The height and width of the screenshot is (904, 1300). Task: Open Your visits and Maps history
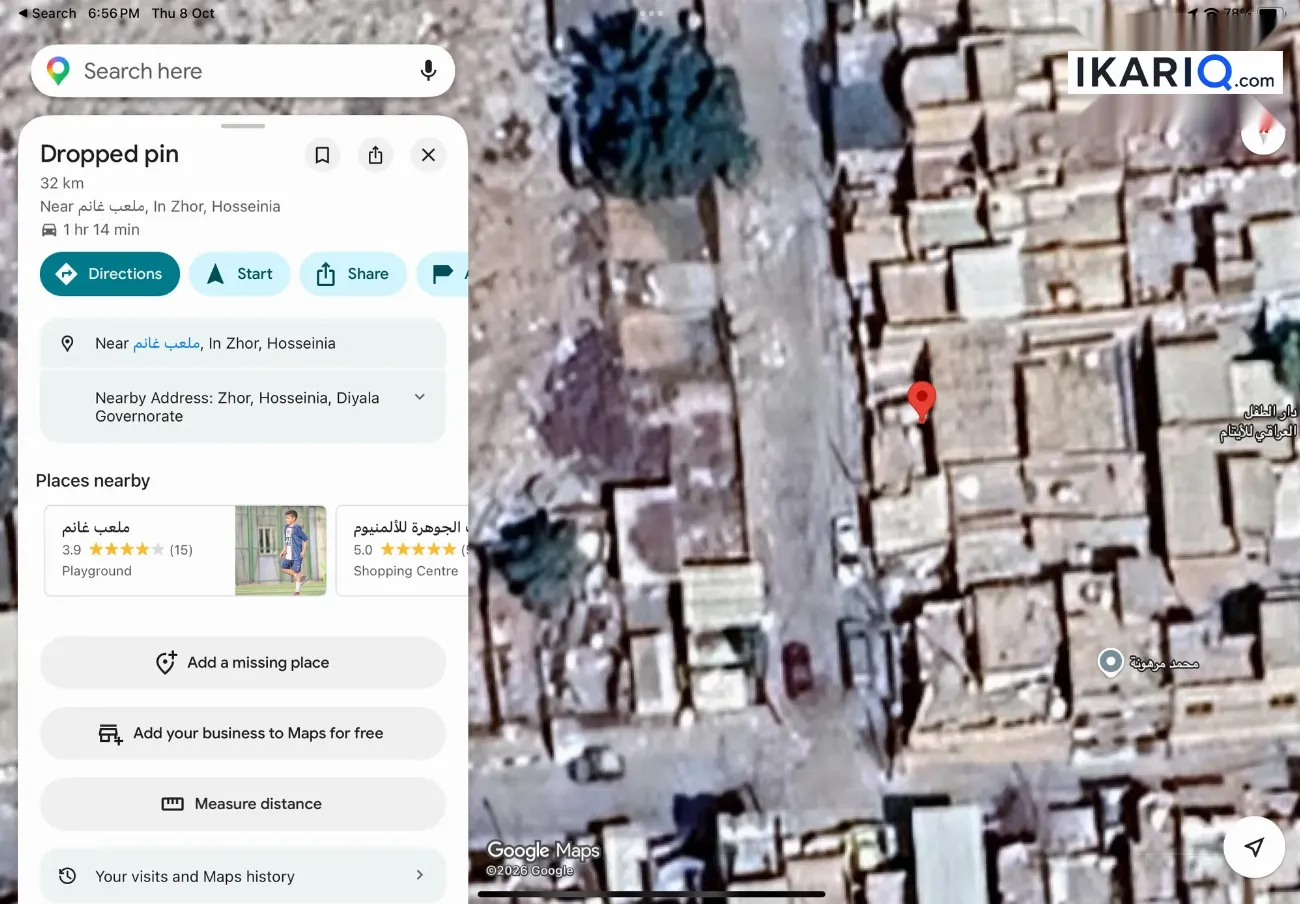pos(243,876)
